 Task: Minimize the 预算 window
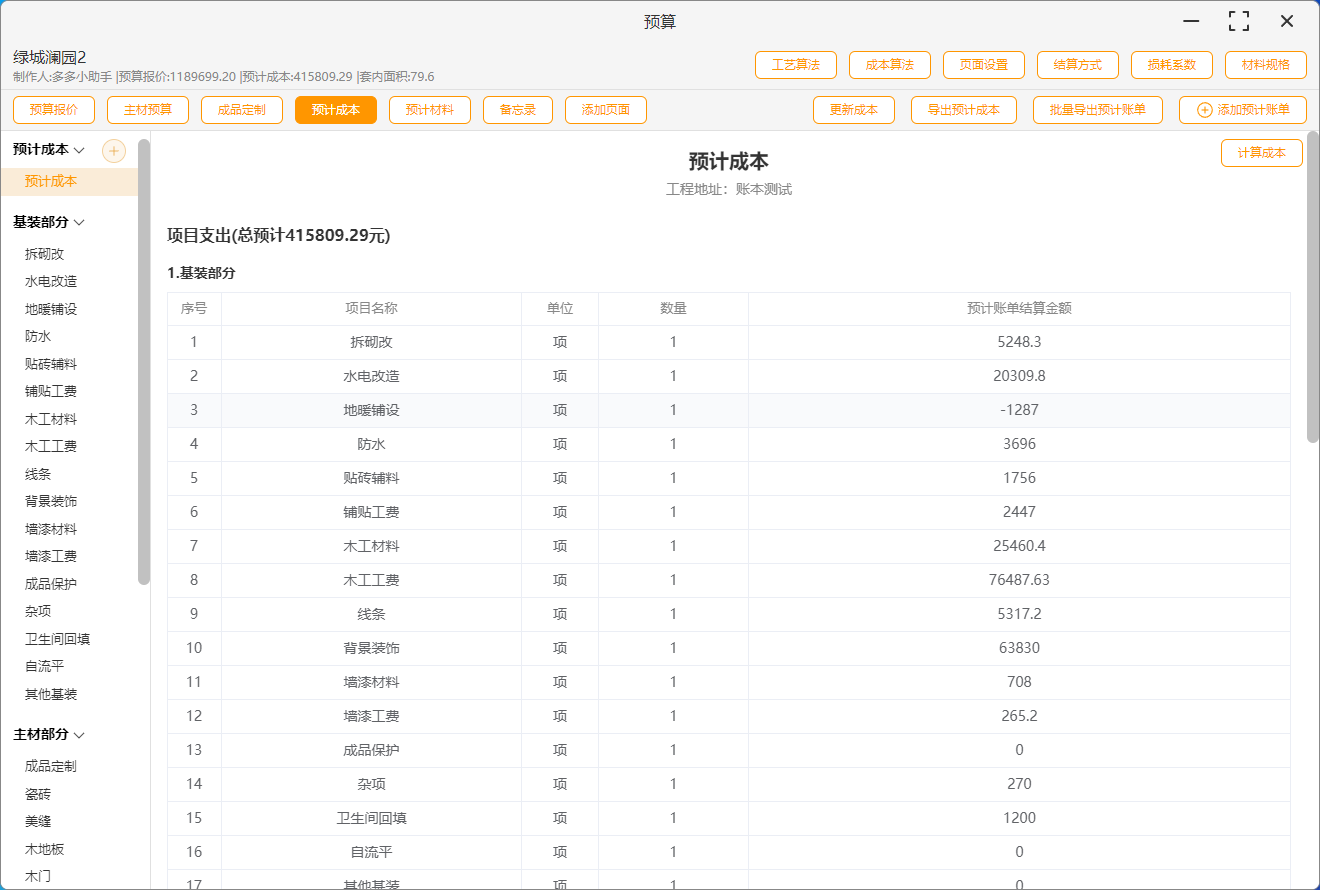click(1191, 21)
